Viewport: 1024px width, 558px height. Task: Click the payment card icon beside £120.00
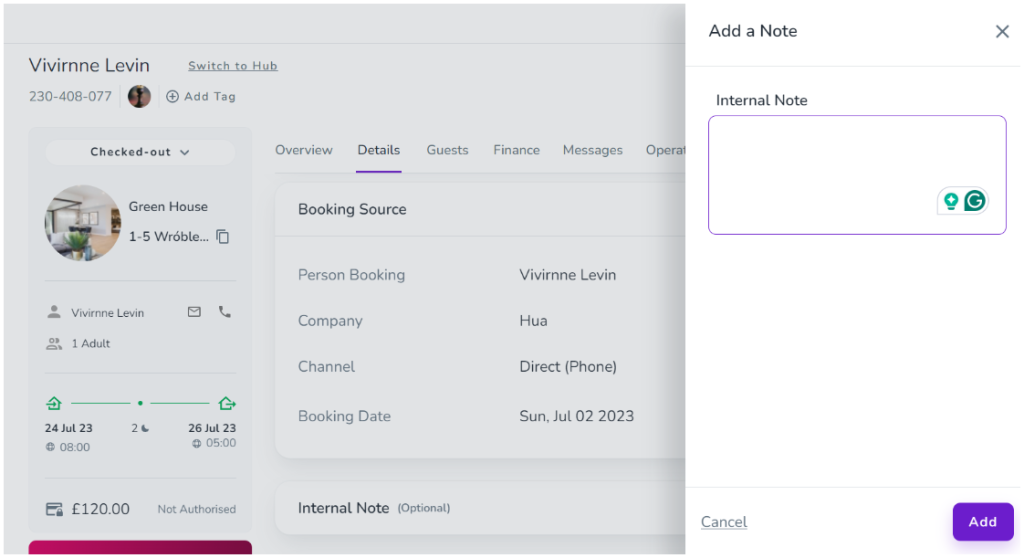[x=55, y=509]
